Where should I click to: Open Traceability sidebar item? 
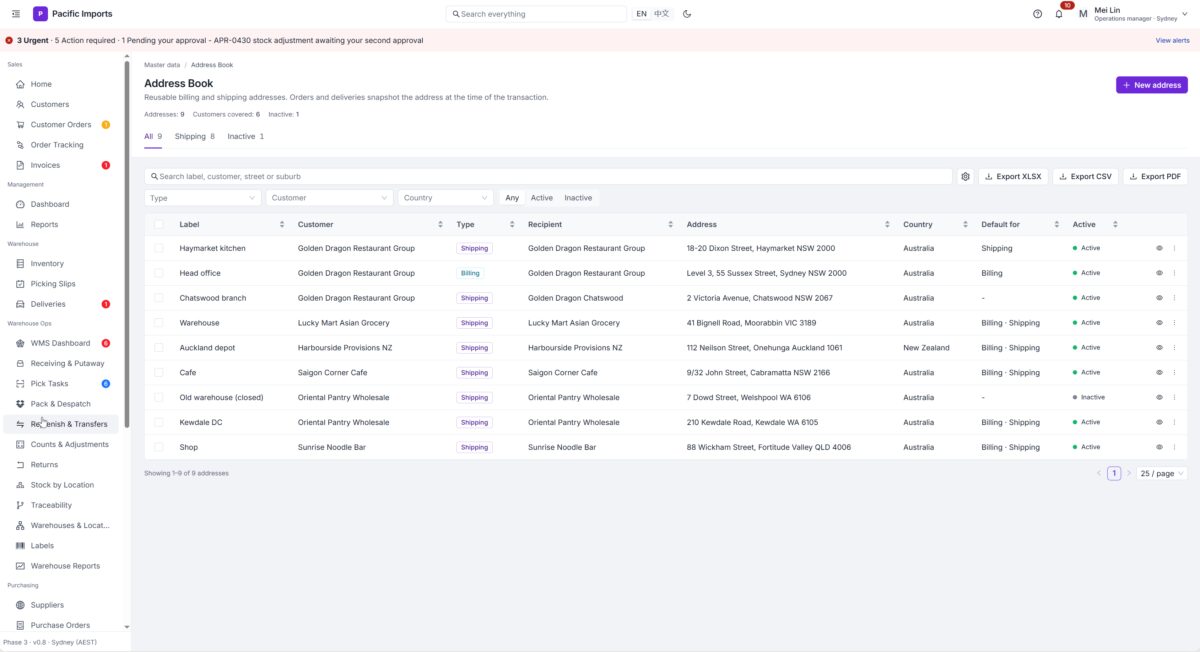pos(62,505)
